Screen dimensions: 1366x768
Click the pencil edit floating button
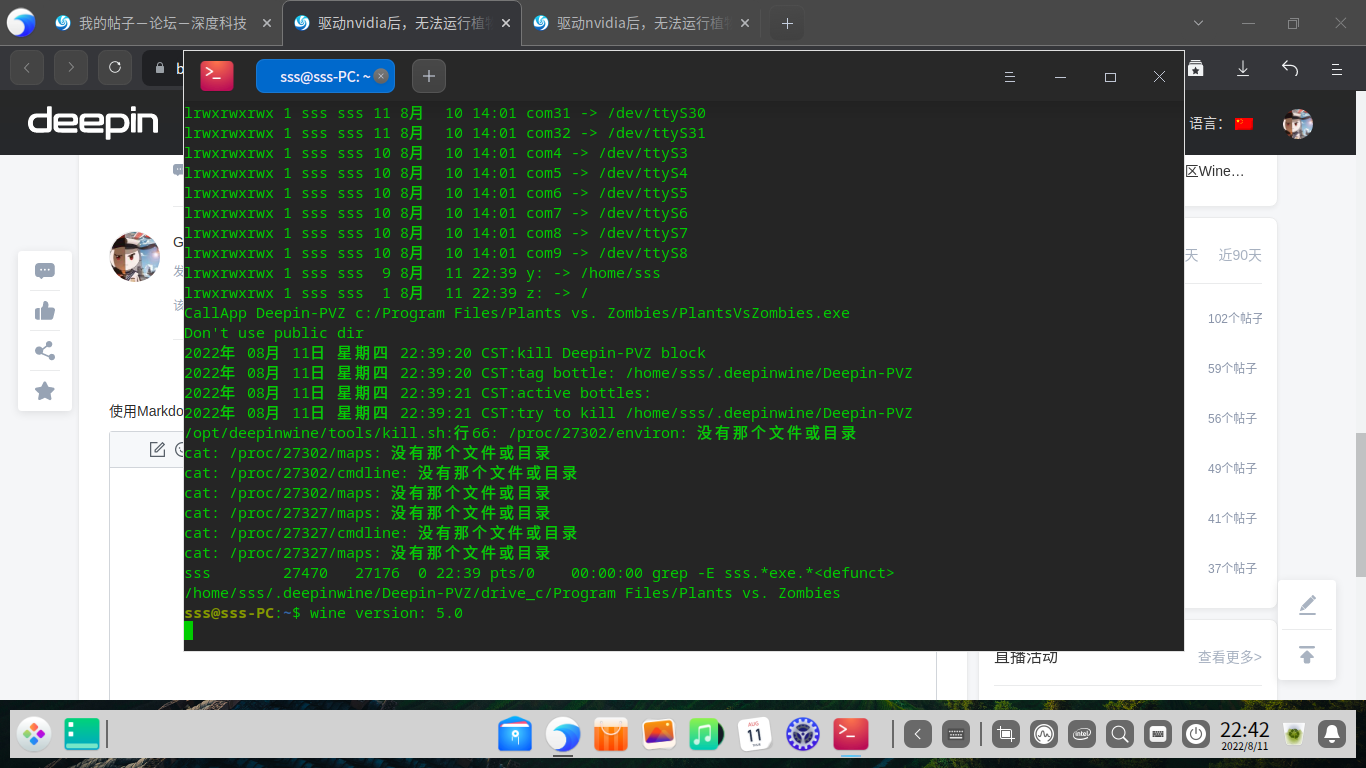pyautogui.click(x=1307, y=605)
